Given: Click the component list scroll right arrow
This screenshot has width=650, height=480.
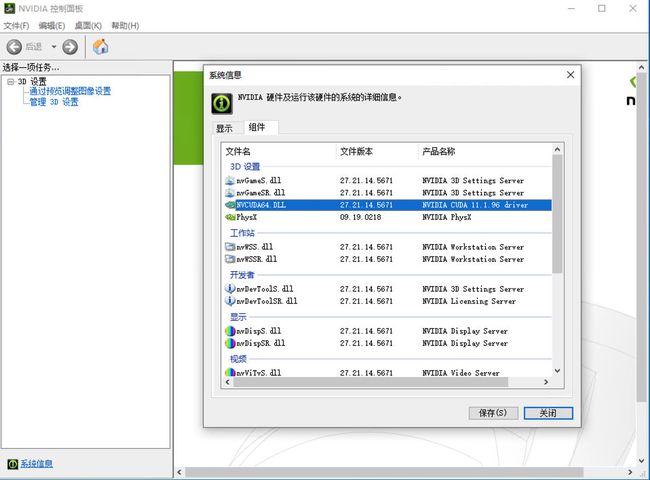Looking at the screenshot, I should [x=546, y=382].
